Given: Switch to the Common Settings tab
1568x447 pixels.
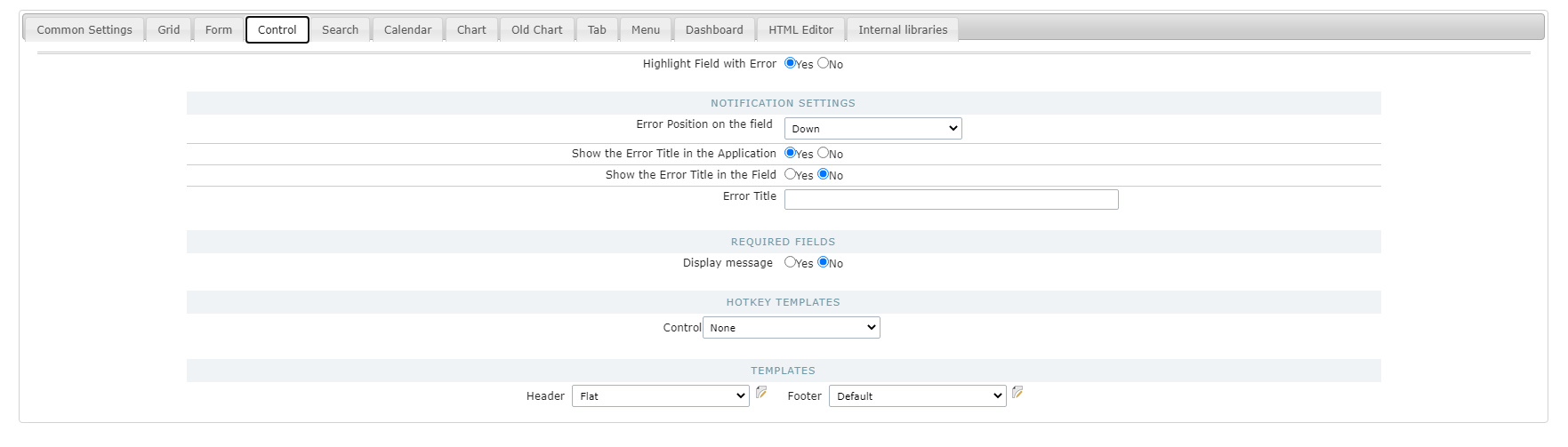Looking at the screenshot, I should point(84,30).
